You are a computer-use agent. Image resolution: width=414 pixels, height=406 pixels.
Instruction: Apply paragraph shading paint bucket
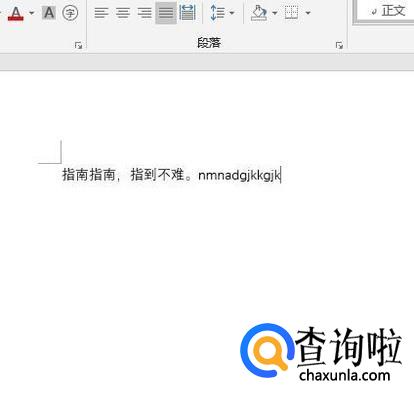click(259, 13)
